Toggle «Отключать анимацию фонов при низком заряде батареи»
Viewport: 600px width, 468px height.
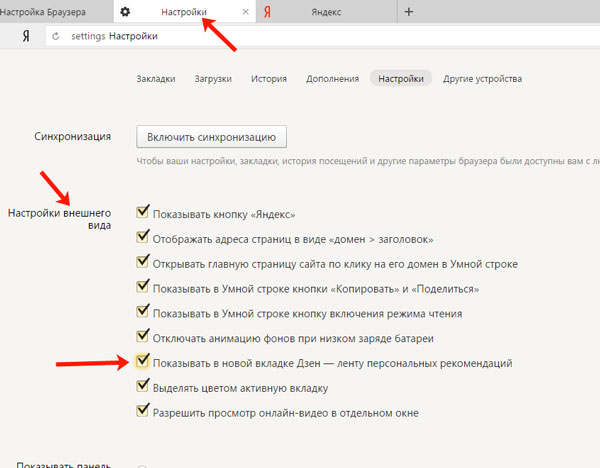pos(143,337)
